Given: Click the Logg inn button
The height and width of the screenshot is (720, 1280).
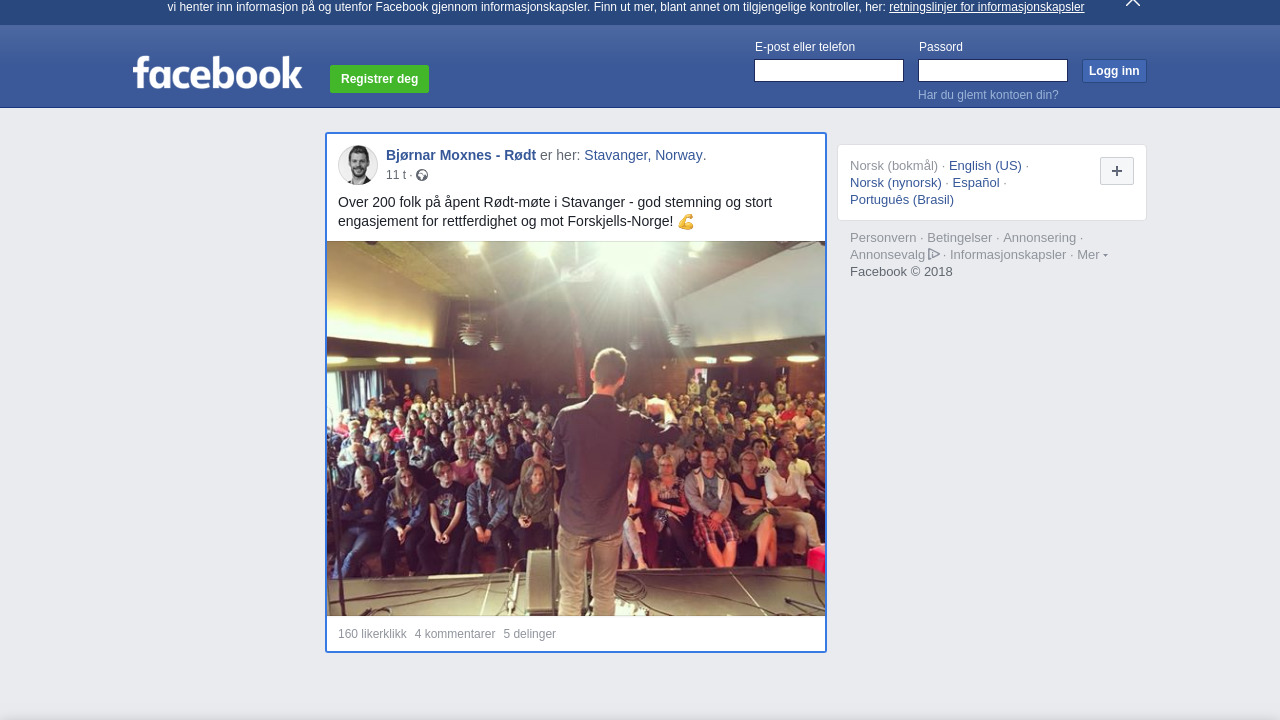Looking at the screenshot, I should (x=1114, y=71).
